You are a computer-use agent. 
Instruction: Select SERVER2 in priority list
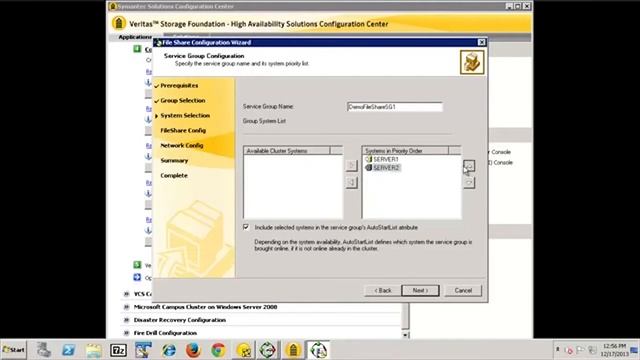382,168
